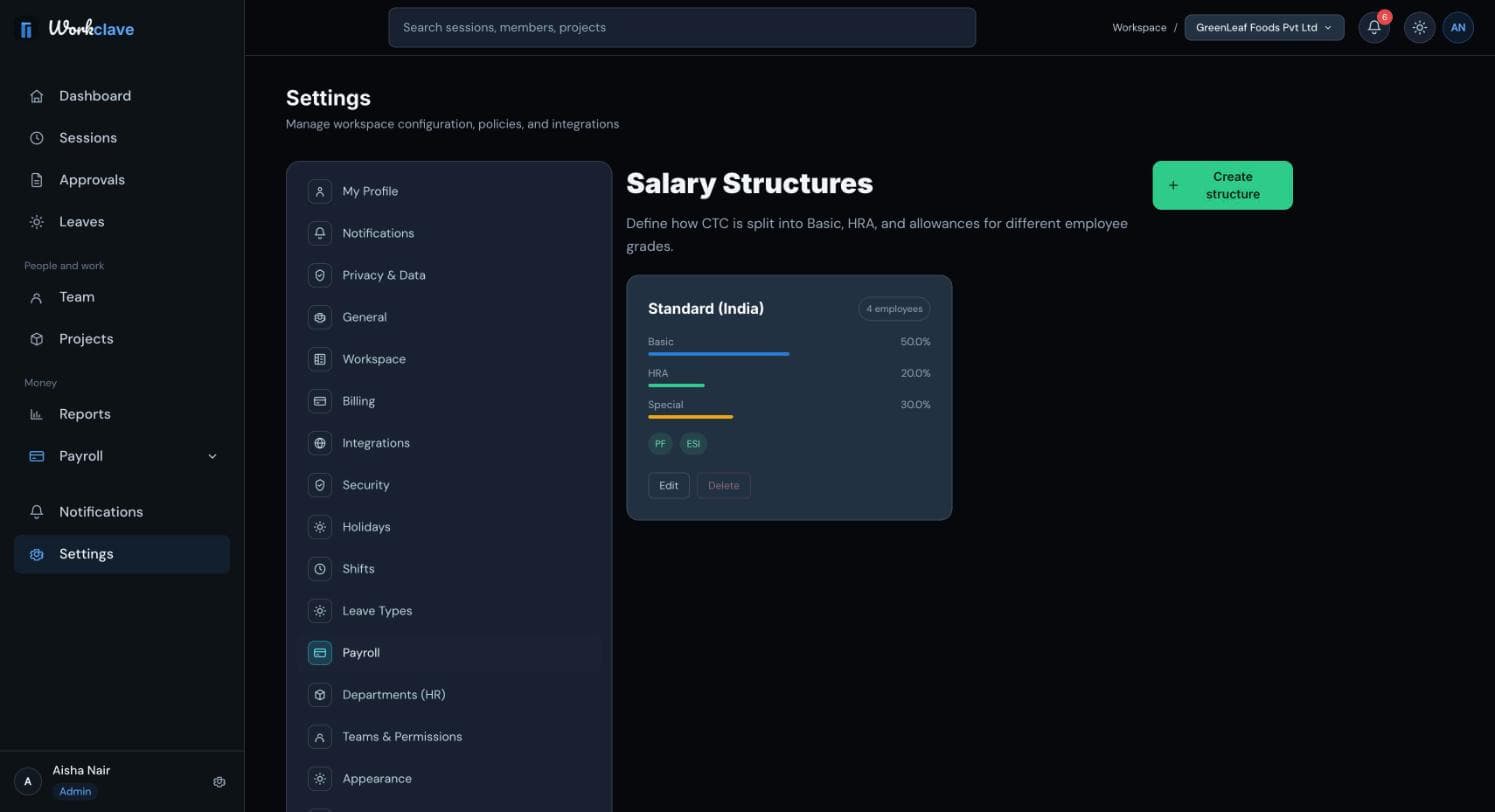The height and width of the screenshot is (812, 1495).
Task: Select the Payroll settings tab
Action: point(449,653)
